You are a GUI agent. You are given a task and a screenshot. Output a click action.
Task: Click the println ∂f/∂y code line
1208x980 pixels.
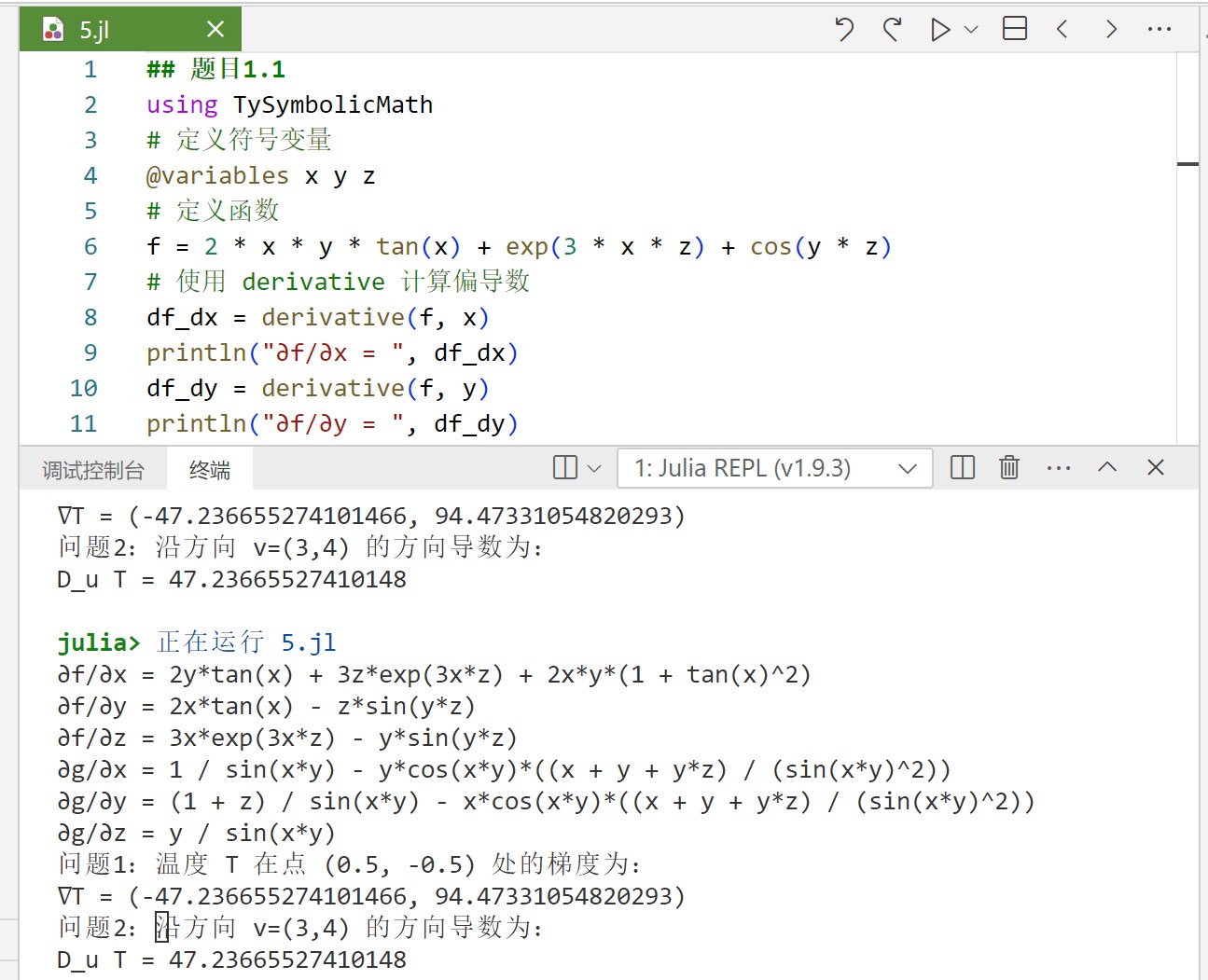(x=333, y=423)
